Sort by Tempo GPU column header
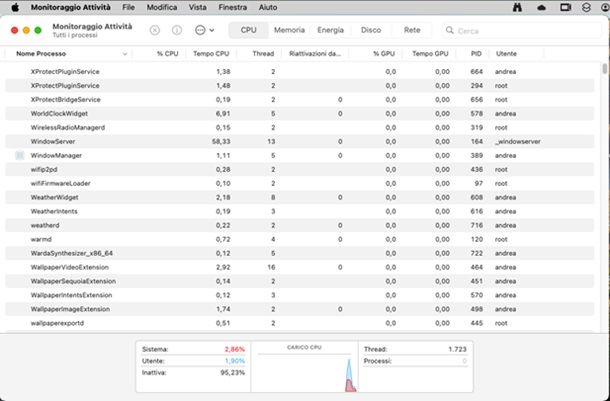Viewport: 610px width, 401px height. 430,54
